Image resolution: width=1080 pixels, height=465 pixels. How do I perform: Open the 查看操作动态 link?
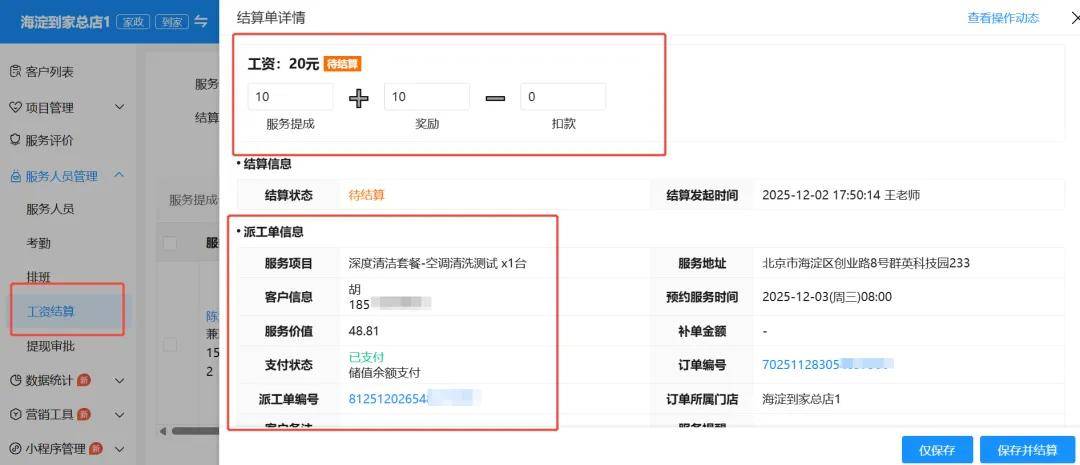(x=1002, y=18)
